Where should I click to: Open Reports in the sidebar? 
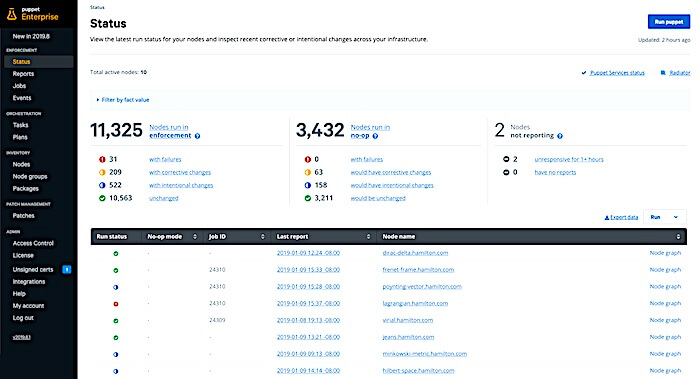pos(23,74)
